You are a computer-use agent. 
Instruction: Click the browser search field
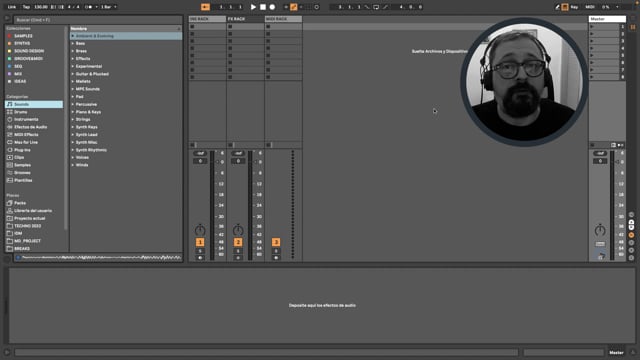pos(98,20)
